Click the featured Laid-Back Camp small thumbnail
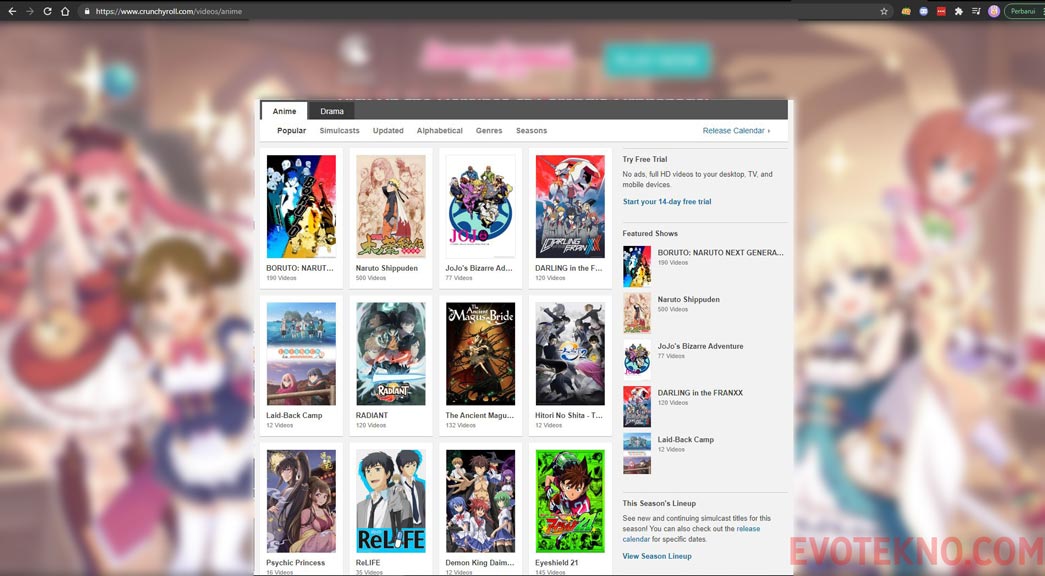1045x576 pixels. (x=636, y=453)
